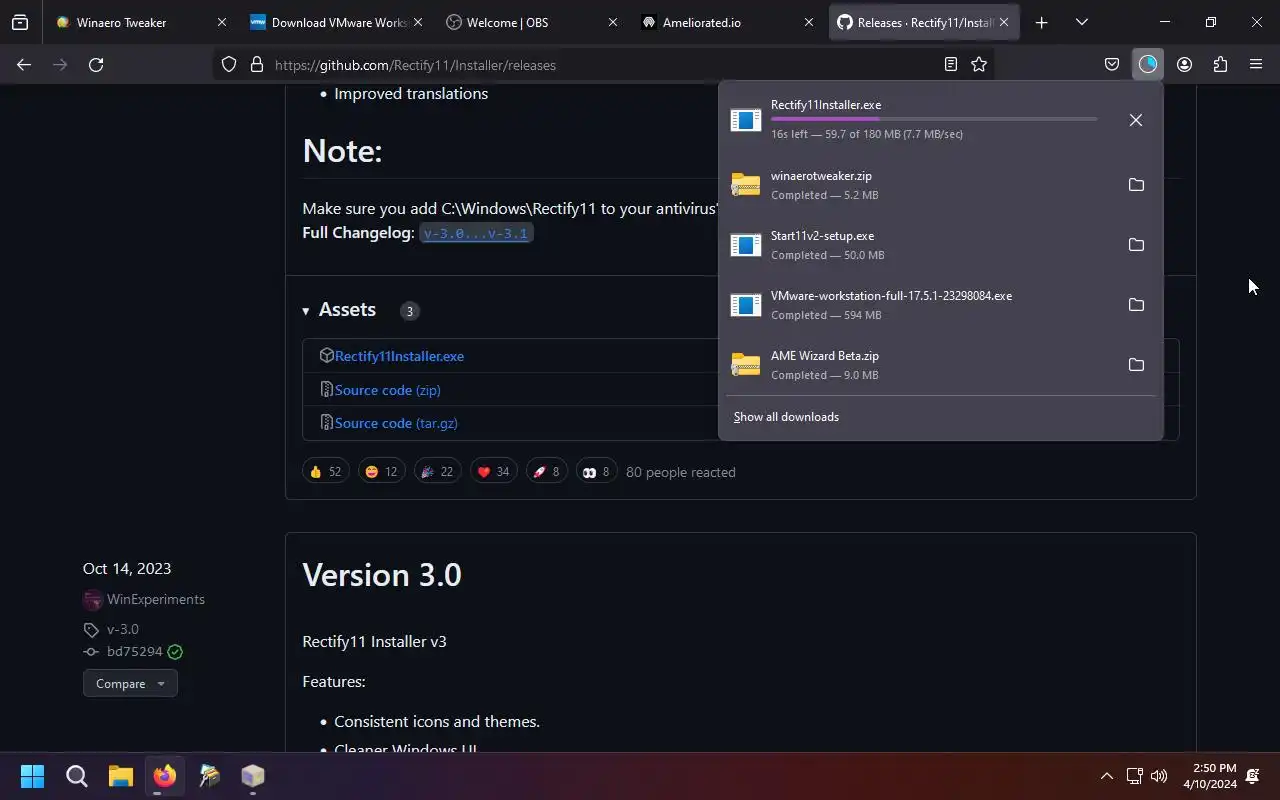The height and width of the screenshot is (800, 1280).
Task: Open the list all tabs dropdown
Action: 1081,22
